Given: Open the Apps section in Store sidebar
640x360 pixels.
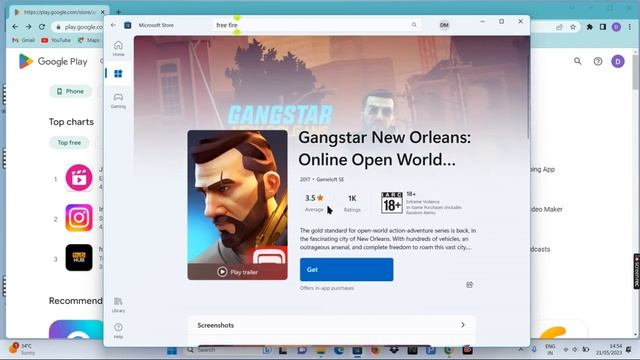Looking at the screenshot, I should pyautogui.click(x=118, y=73).
